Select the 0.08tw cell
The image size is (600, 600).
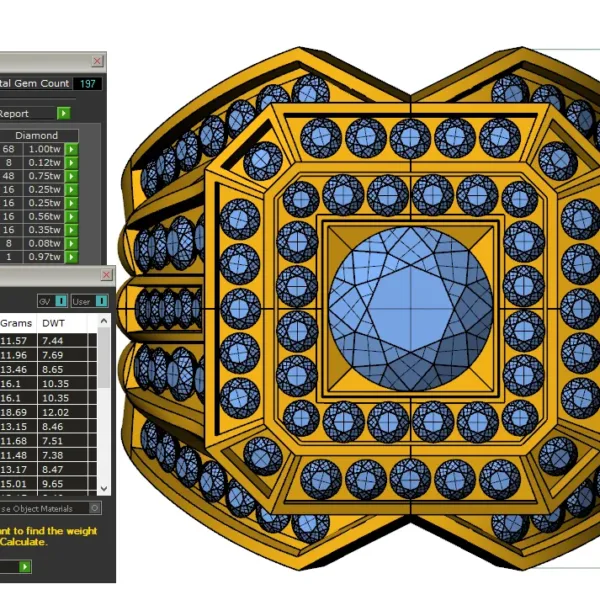(44, 243)
